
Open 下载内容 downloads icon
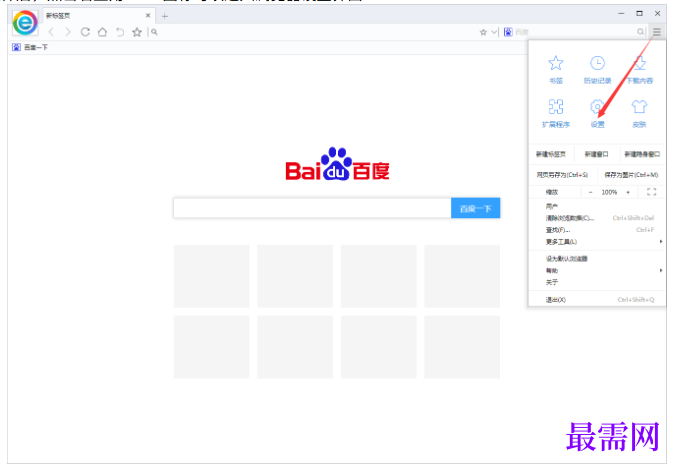click(x=640, y=64)
